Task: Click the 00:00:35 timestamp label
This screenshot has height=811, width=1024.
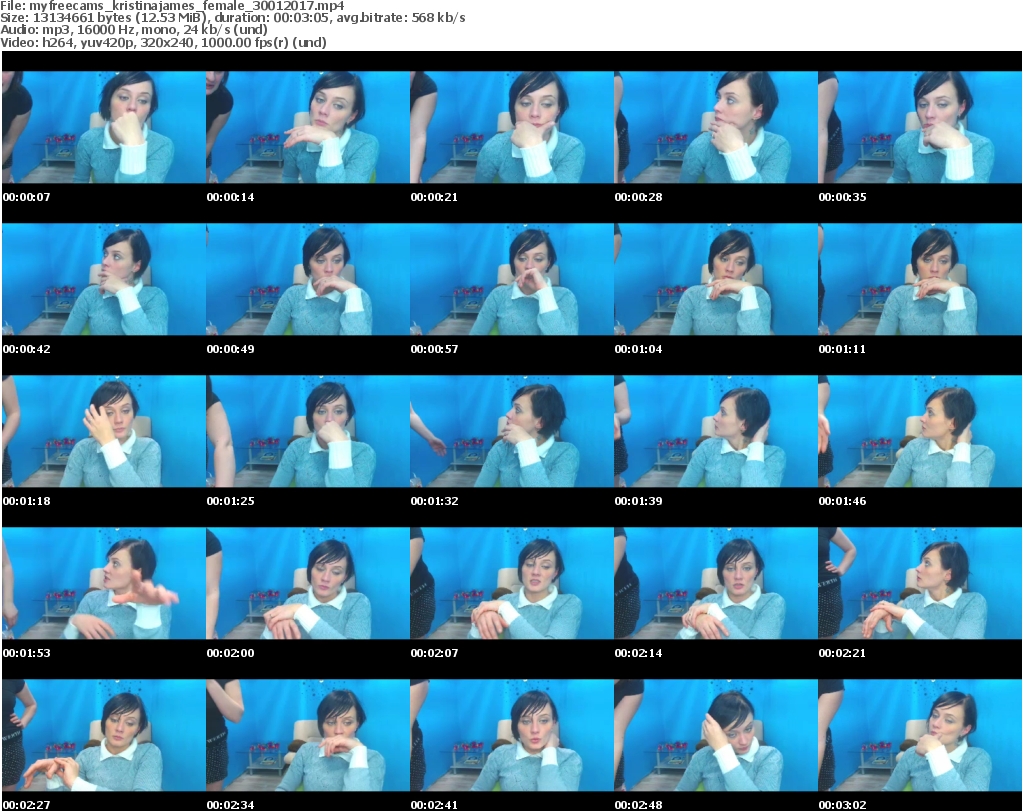Action: coord(842,197)
